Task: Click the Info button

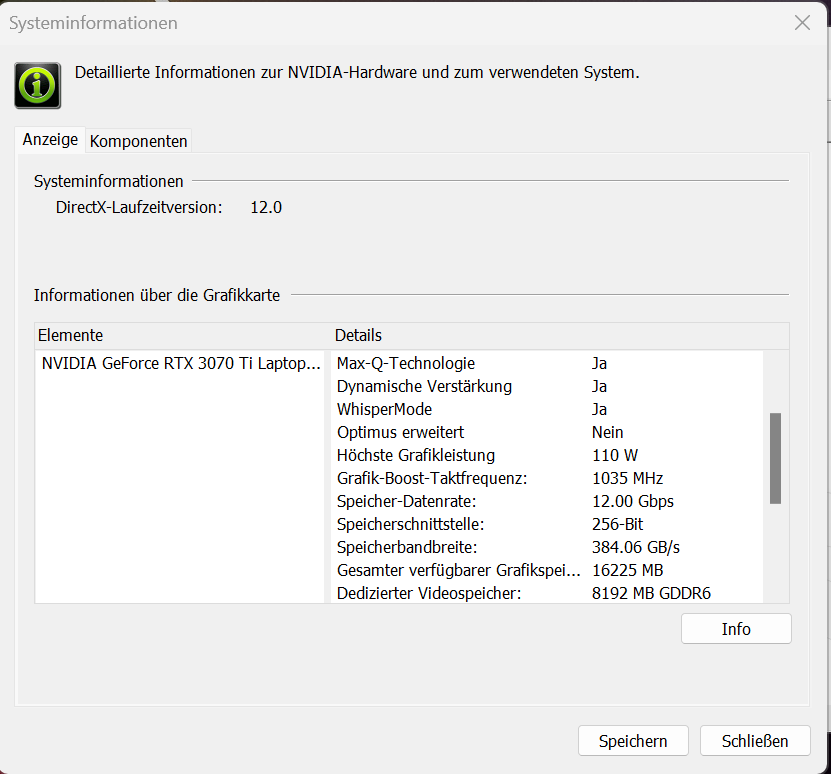Action: click(x=736, y=629)
